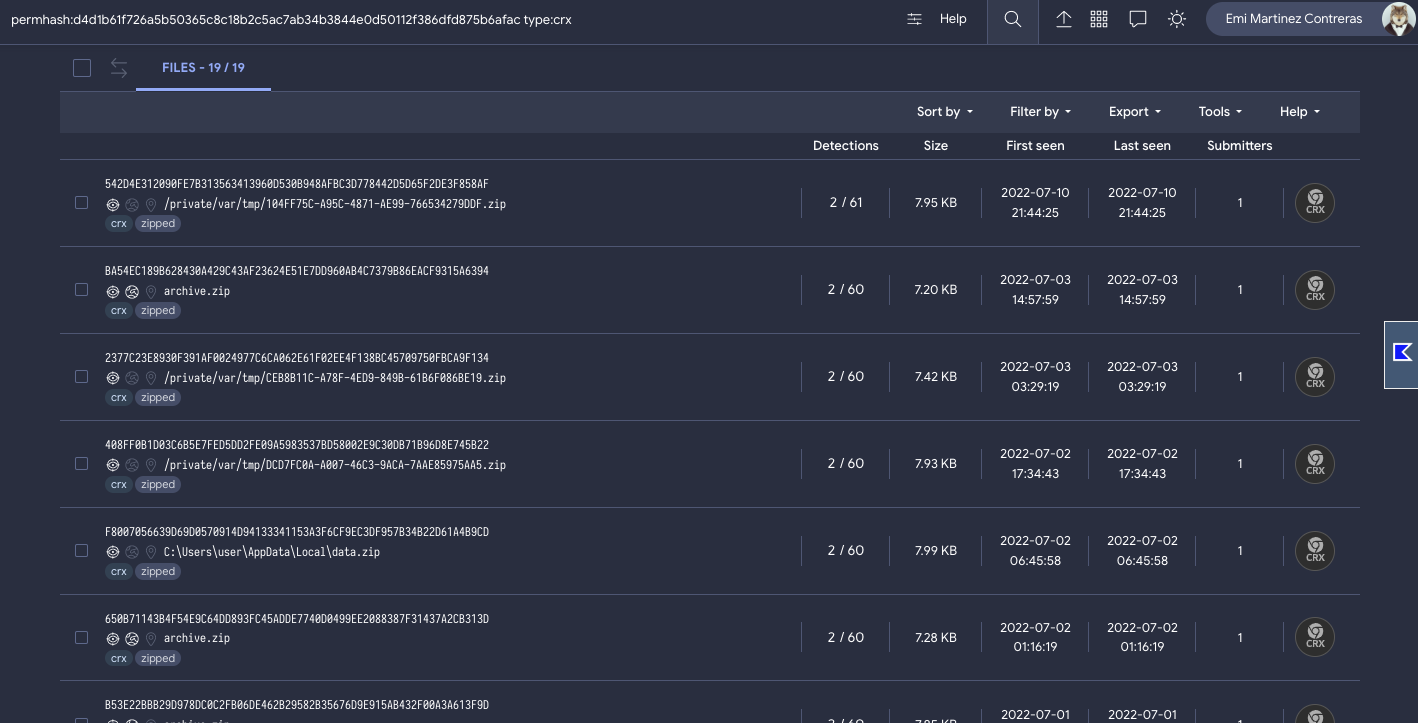Click Help link in the top bar
This screenshot has width=1418, height=723.
click(953, 19)
